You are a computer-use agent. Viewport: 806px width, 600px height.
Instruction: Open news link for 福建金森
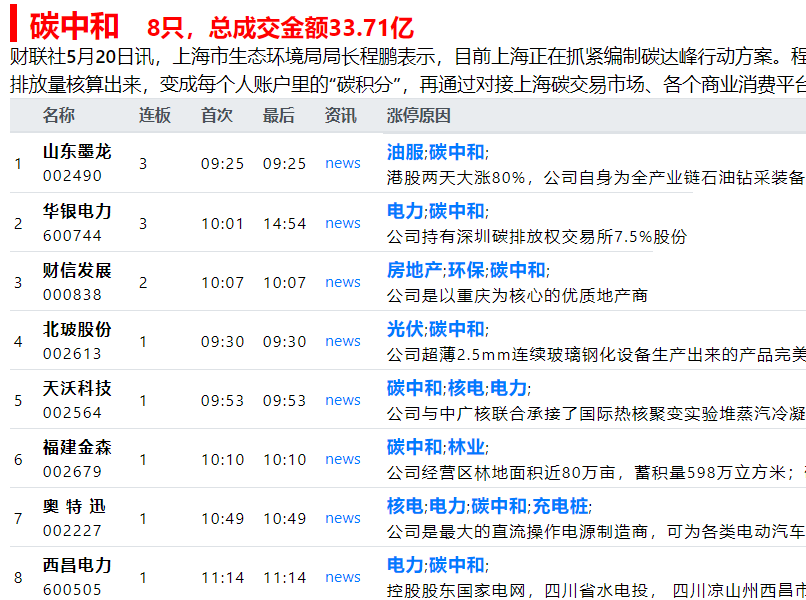point(343,459)
